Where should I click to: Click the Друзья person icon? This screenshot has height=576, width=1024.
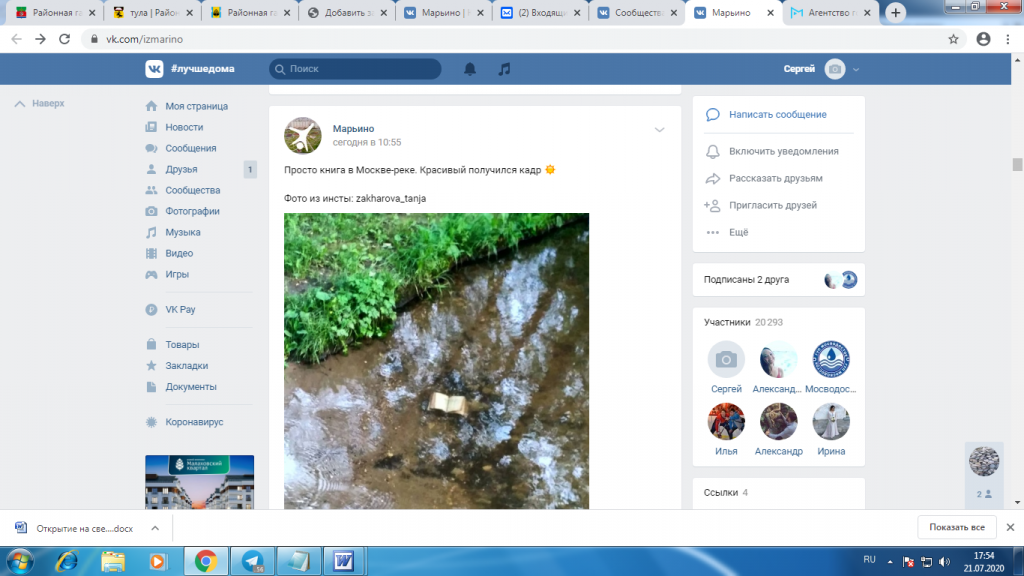(152, 169)
